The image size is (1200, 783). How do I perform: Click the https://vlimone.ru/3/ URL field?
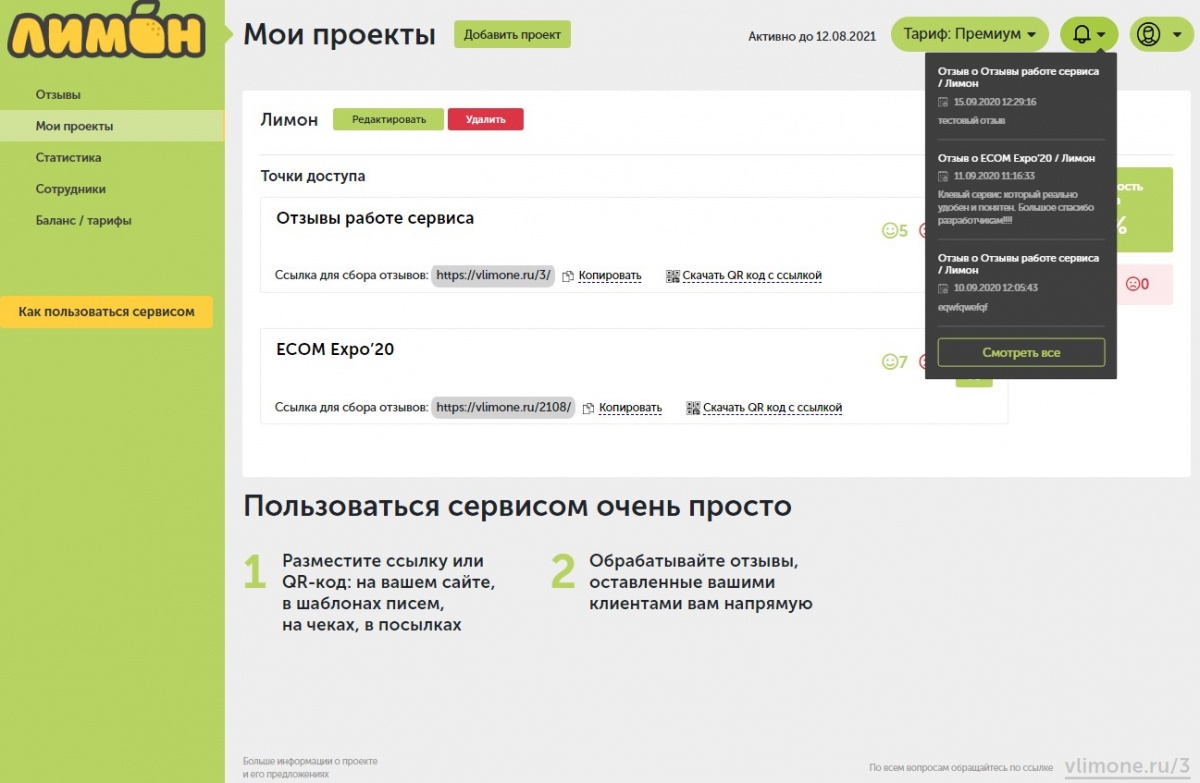493,275
